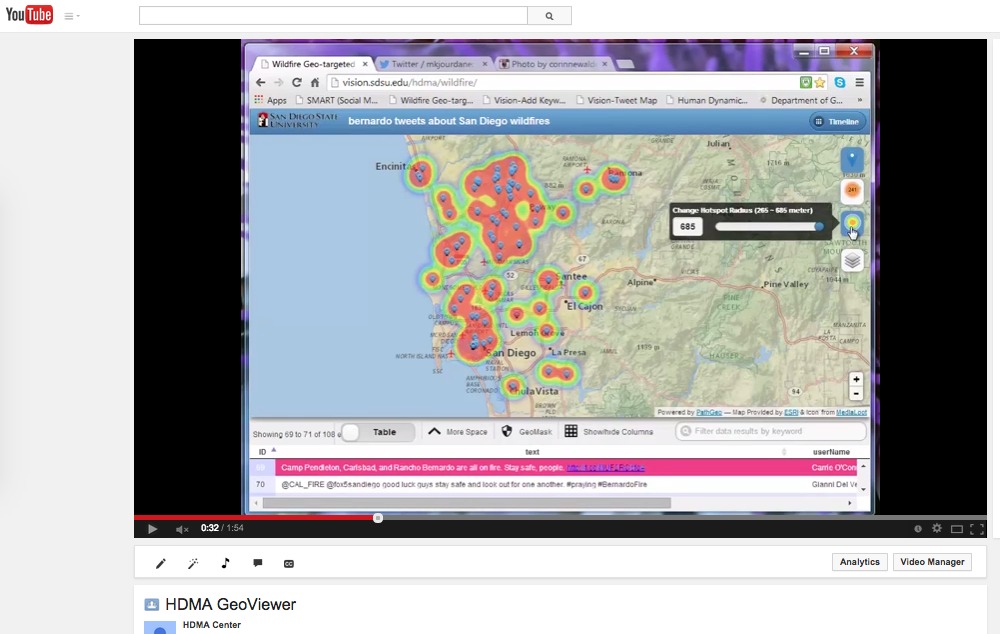
Task: Open the Apps bookmark shortcut
Action: pyautogui.click(x=270, y=100)
